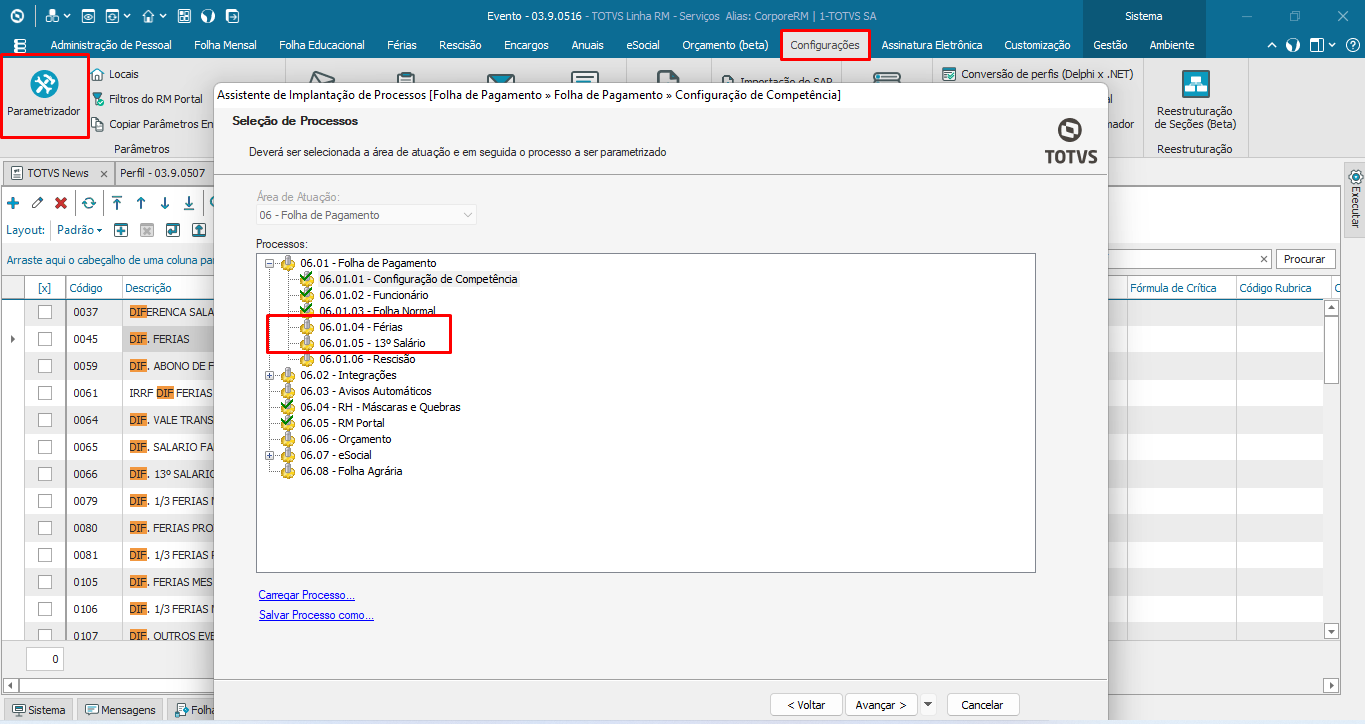Check the box for row 0059

click(x=45, y=366)
